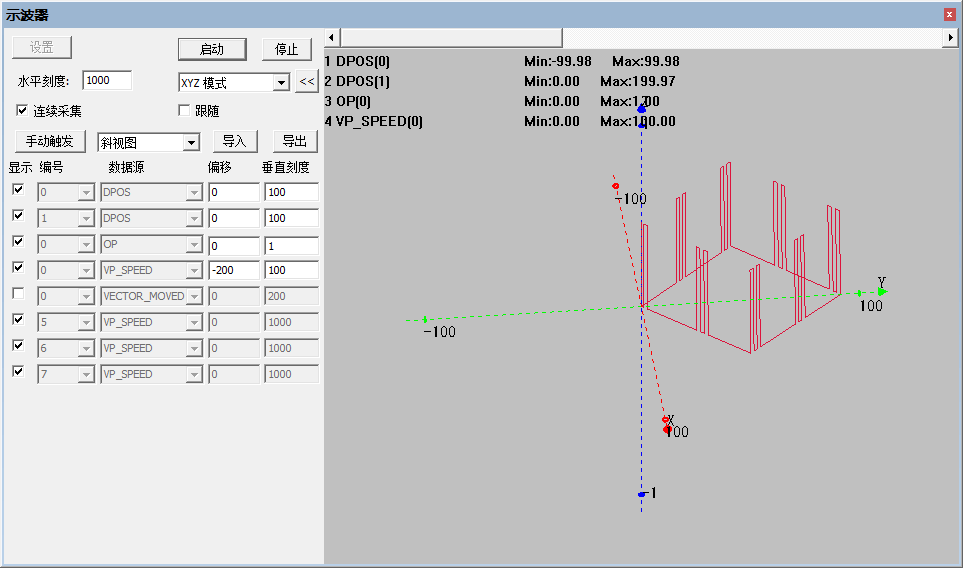Image resolution: width=963 pixels, height=568 pixels.
Task: Click the << collapse panel button
Action: click(306, 82)
